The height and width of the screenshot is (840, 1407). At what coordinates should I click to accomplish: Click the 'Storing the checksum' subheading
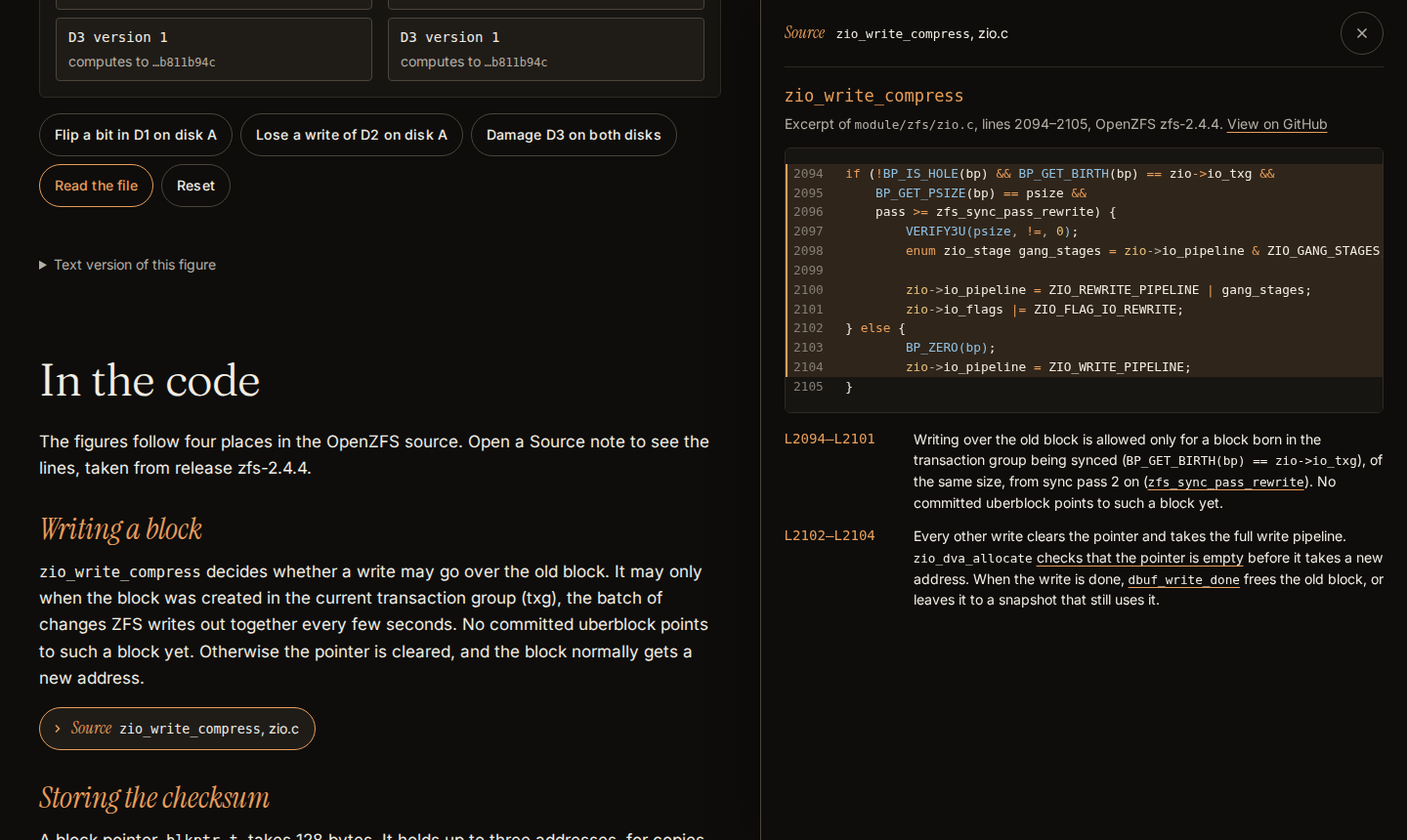[154, 798]
